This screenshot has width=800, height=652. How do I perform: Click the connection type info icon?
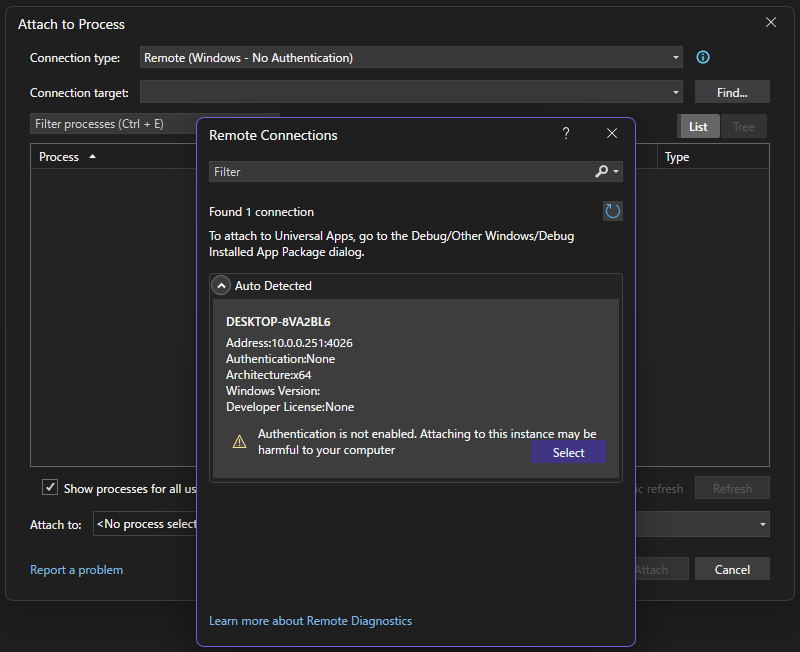point(703,58)
